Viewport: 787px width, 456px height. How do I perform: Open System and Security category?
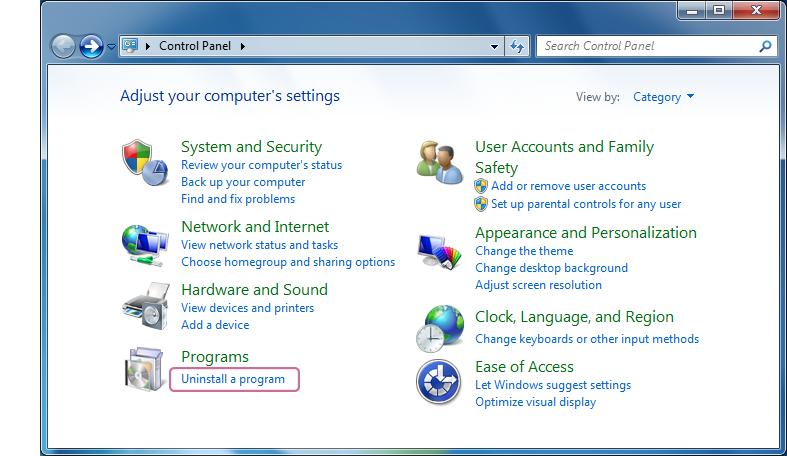click(x=251, y=146)
